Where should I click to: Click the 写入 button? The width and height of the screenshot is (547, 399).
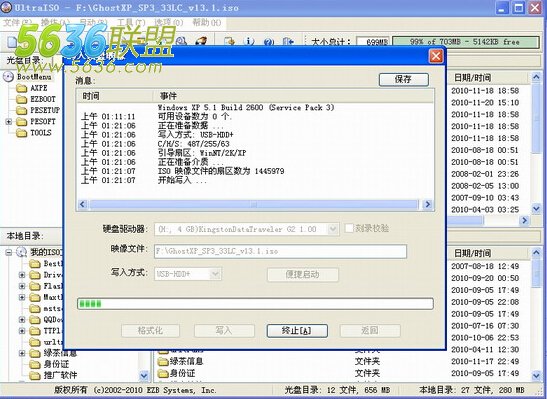(x=224, y=330)
